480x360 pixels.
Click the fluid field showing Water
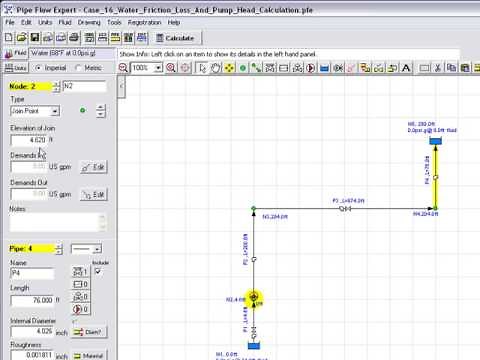click(72, 53)
